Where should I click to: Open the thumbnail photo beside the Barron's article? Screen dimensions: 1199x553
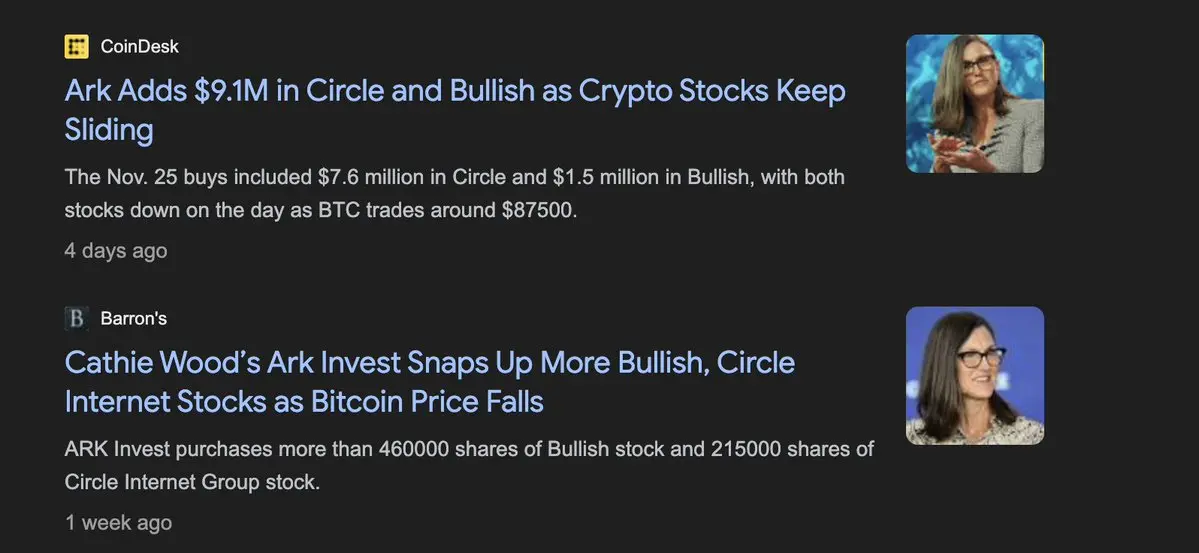[x=975, y=376]
